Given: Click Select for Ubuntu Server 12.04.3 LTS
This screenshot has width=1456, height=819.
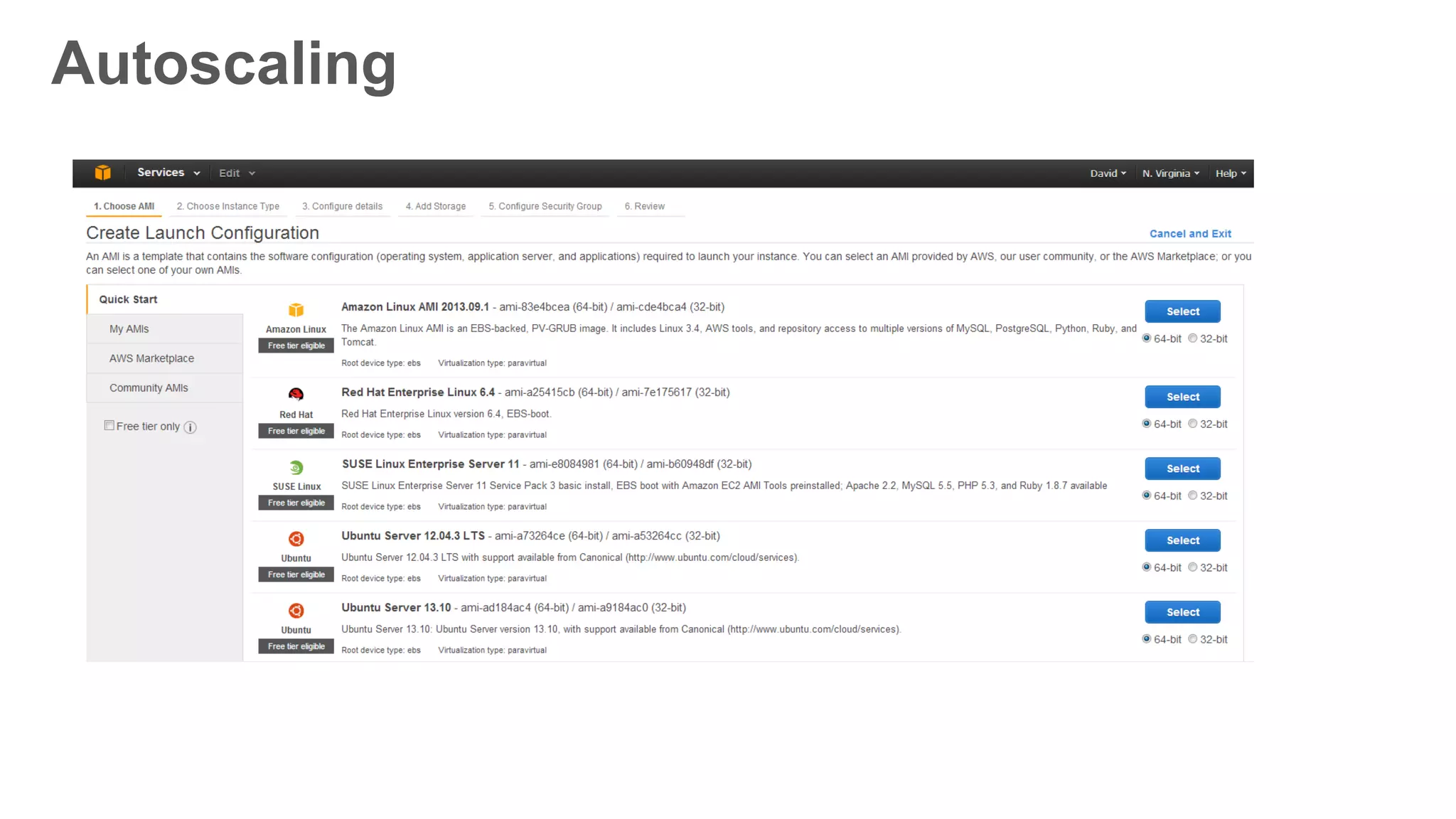Looking at the screenshot, I should [1182, 540].
